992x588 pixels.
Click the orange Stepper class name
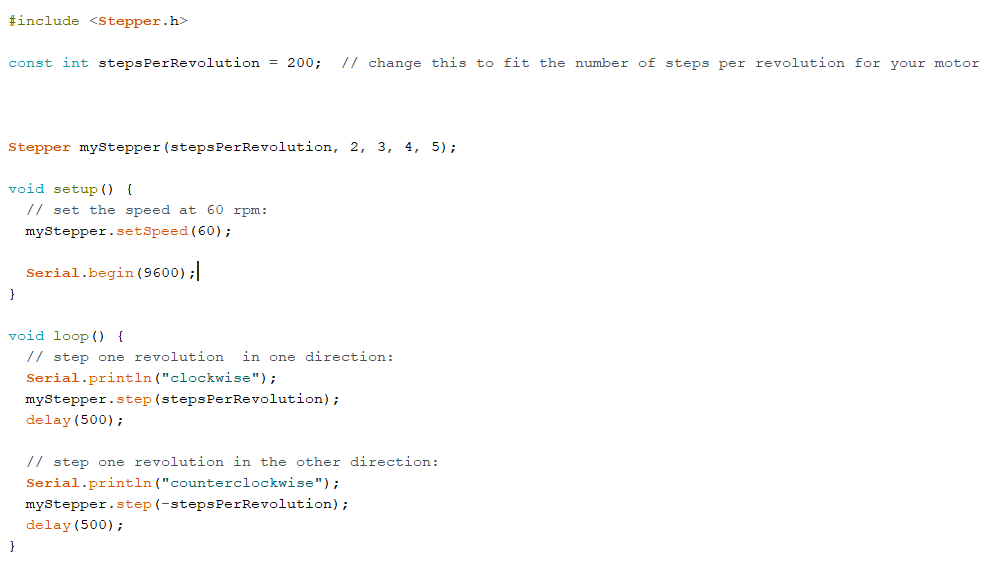pyautogui.click(x=39, y=147)
